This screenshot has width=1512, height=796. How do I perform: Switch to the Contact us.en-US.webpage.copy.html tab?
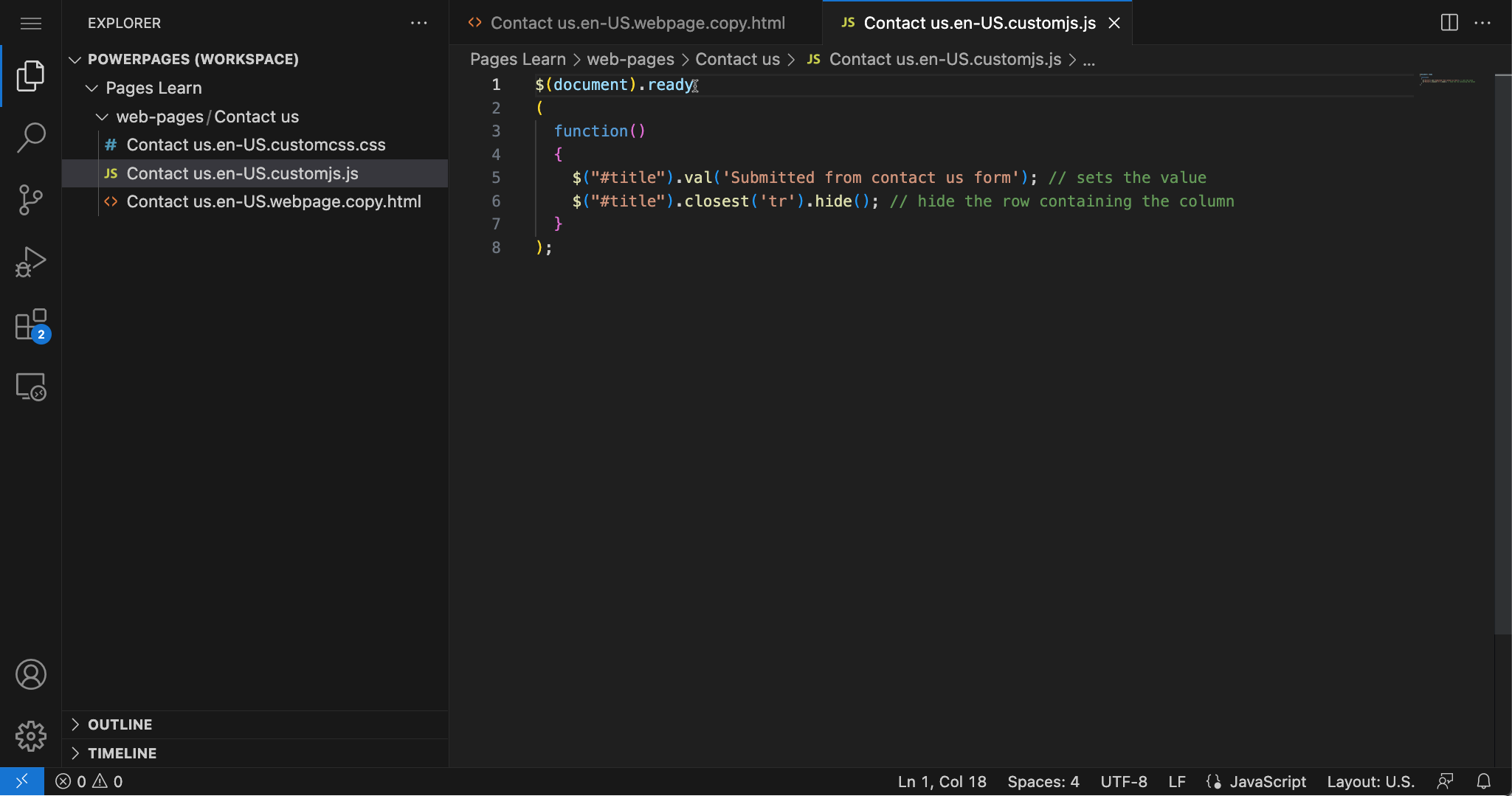638,23
